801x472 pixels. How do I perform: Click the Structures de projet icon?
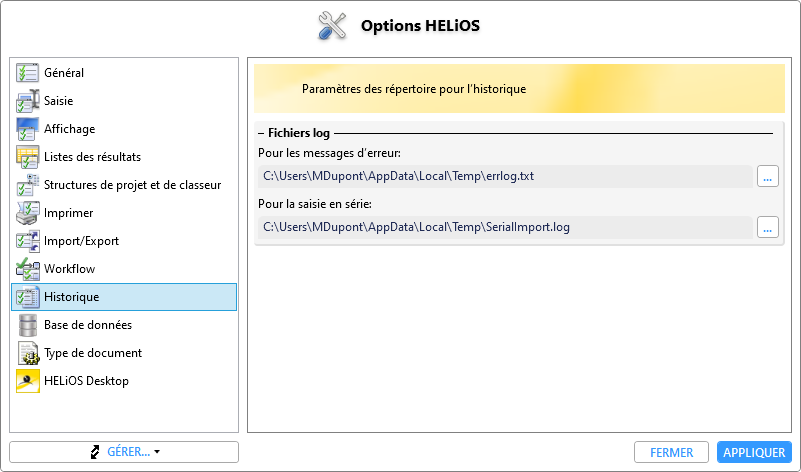click(x=28, y=185)
